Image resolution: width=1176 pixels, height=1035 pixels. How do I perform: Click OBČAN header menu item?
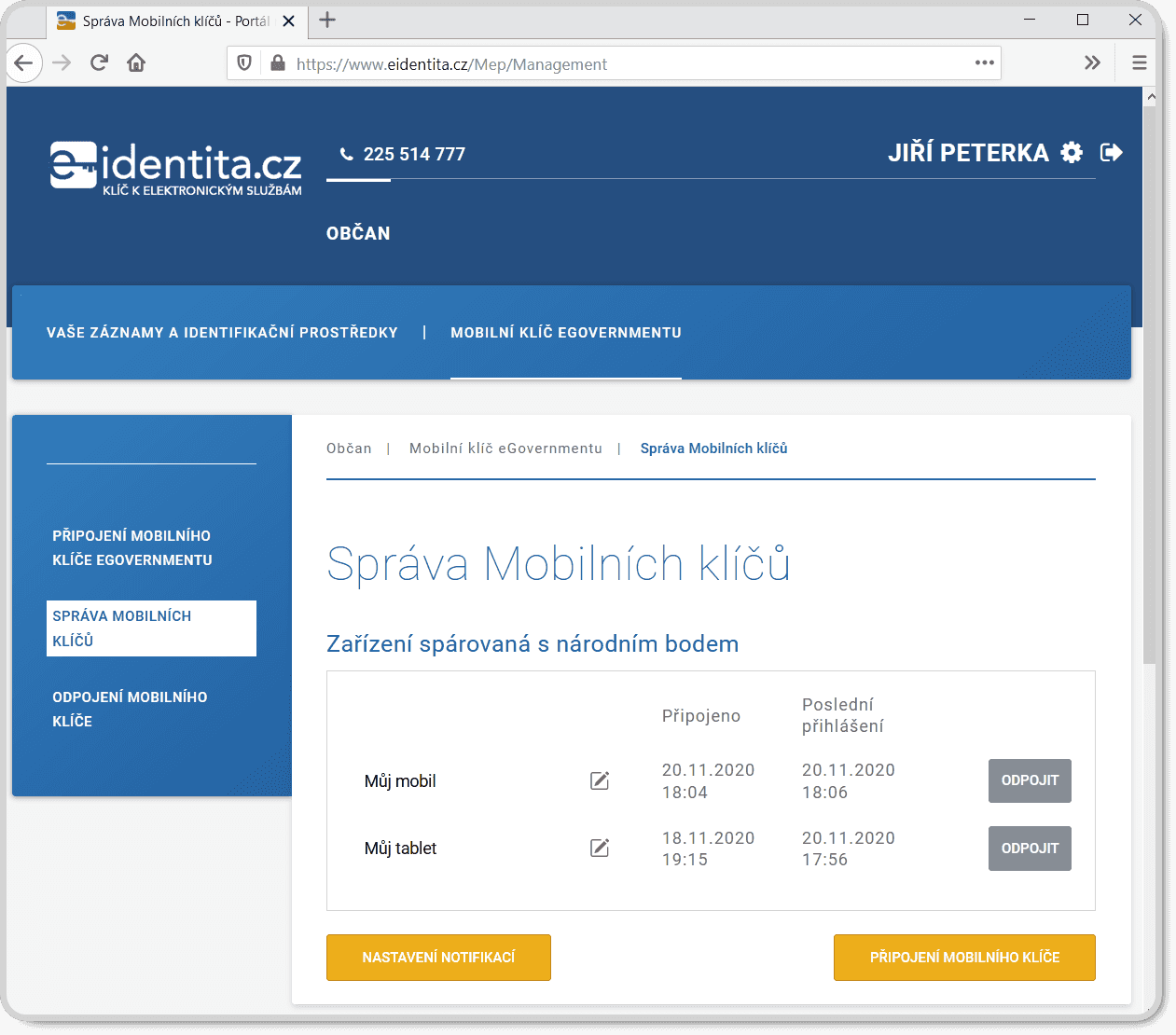point(358,233)
